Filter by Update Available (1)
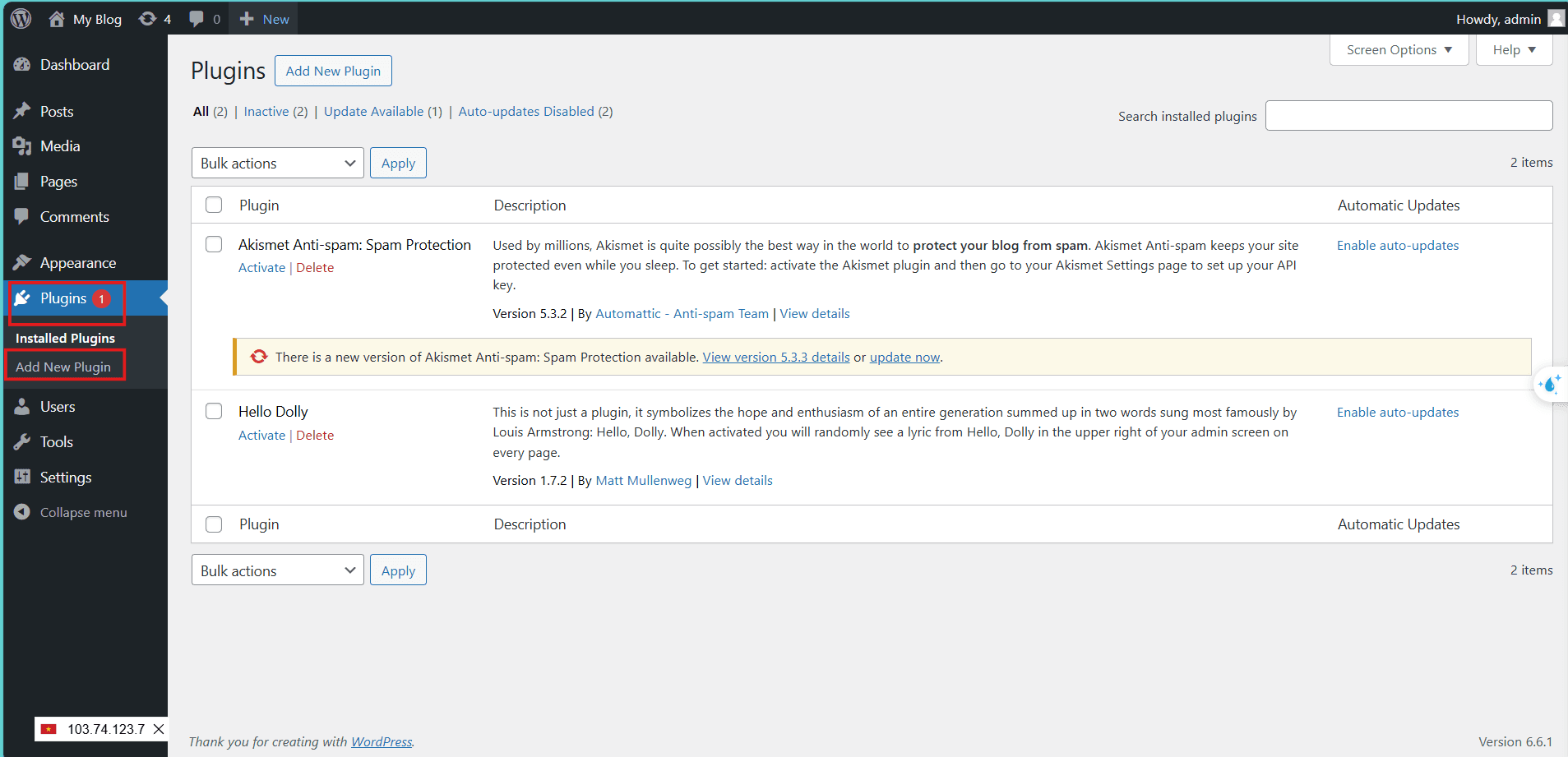The width and height of the screenshot is (1568, 757). coord(383,112)
